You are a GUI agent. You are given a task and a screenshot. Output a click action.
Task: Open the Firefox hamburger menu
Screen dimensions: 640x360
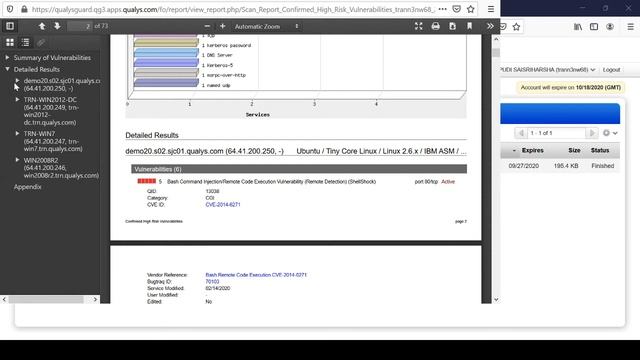(491, 9)
